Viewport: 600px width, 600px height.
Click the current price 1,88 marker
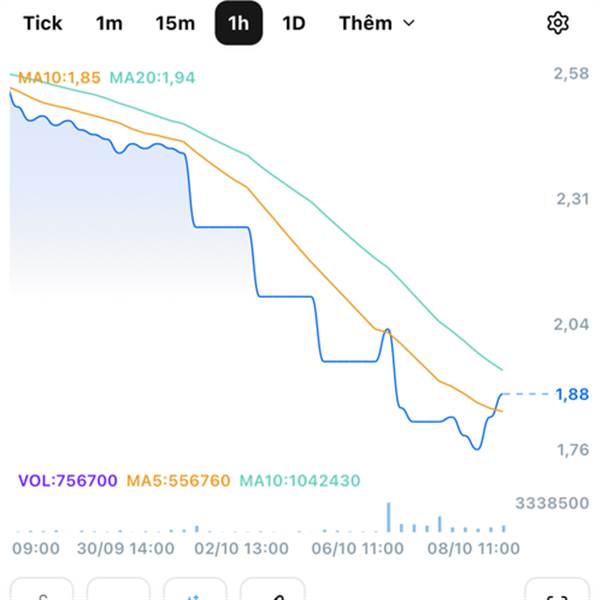[572, 394]
